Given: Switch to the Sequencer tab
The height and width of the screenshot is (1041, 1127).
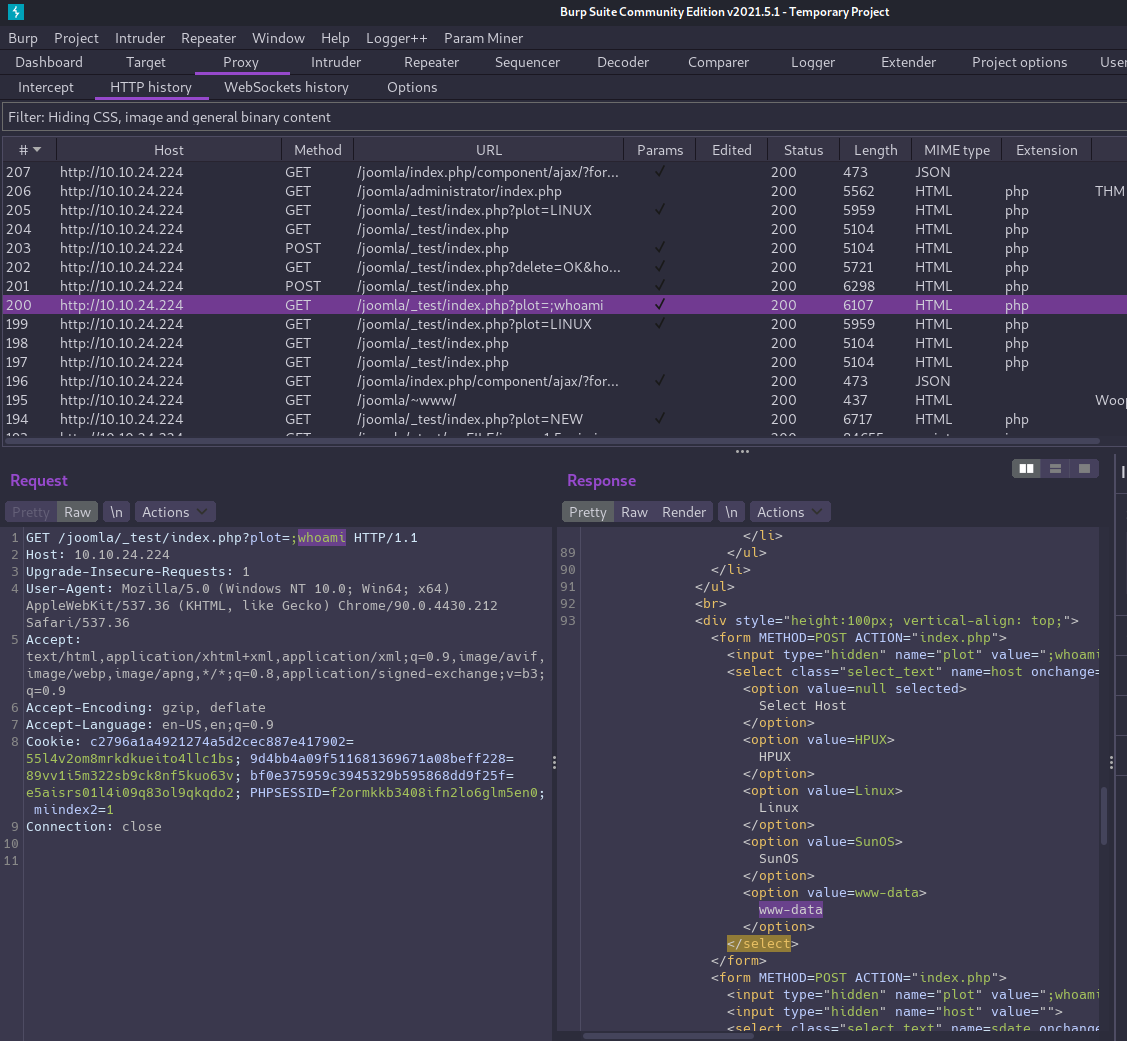Looking at the screenshot, I should pyautogui.click(x=527, y=63).
